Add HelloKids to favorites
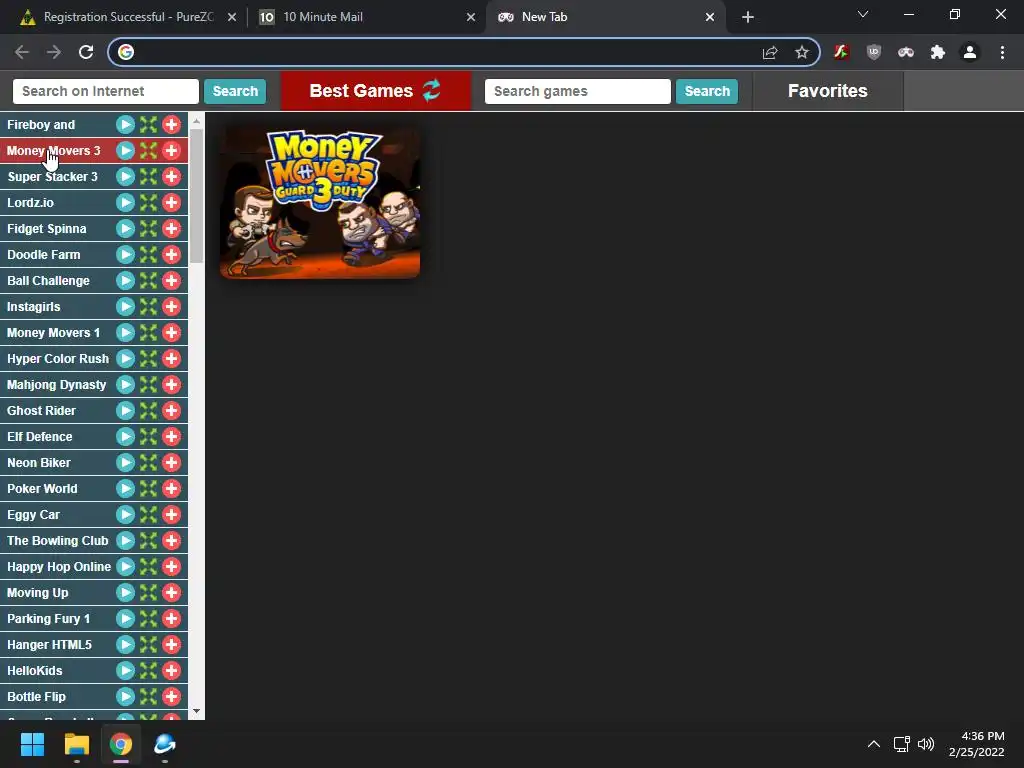The height and width of the screenshot is (768, 1024). (171, 671)
